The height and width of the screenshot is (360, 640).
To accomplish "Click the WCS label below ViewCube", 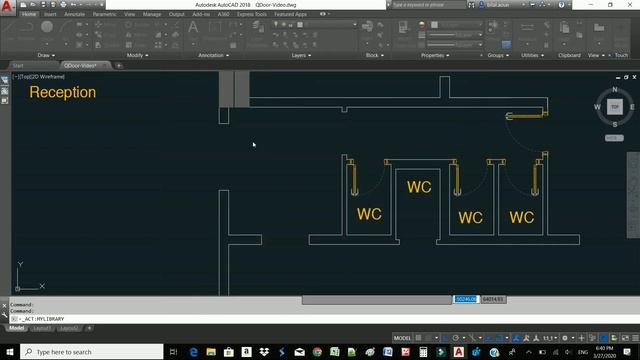I will pyautogui.click(x=614, y=138).
